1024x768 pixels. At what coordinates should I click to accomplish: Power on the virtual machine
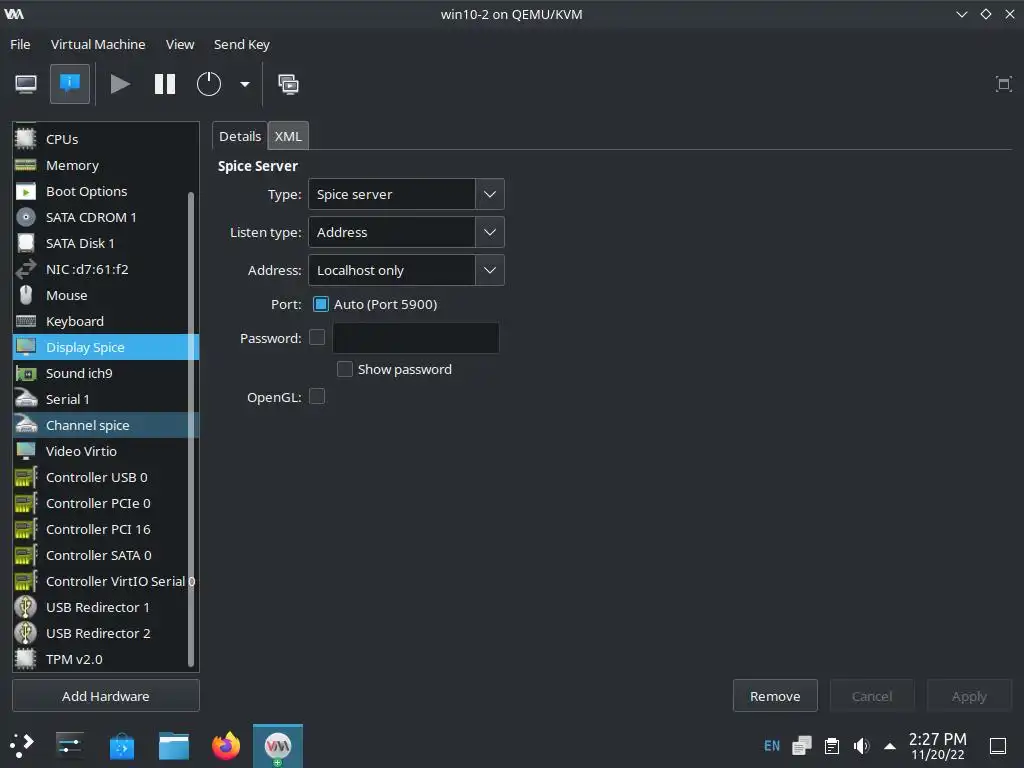(120, 84)
